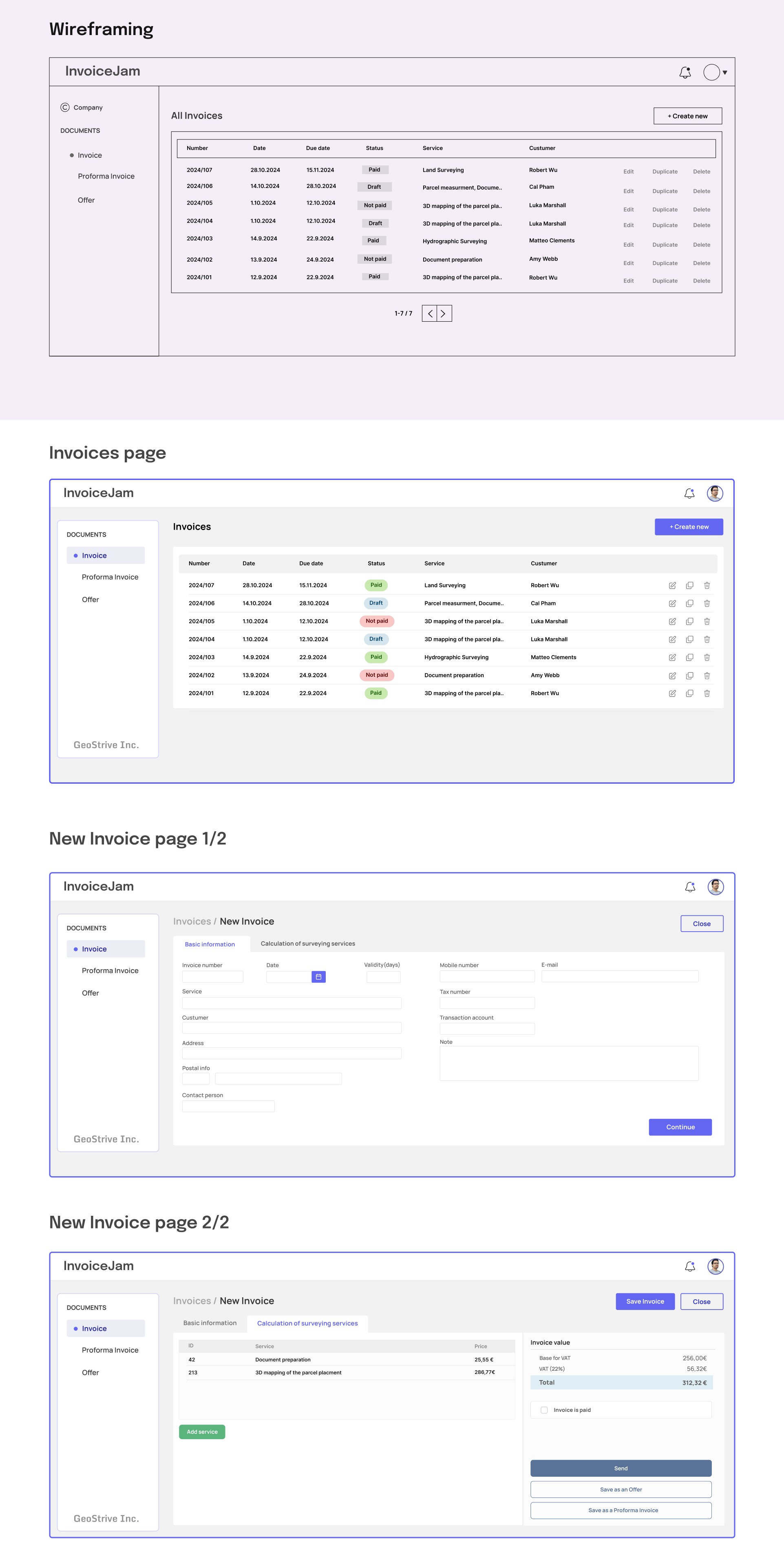The width and height of the screenshot is (784, 1555).
Task: Click duplicate icon for invoice 2024/105
Action: (689, 621)
